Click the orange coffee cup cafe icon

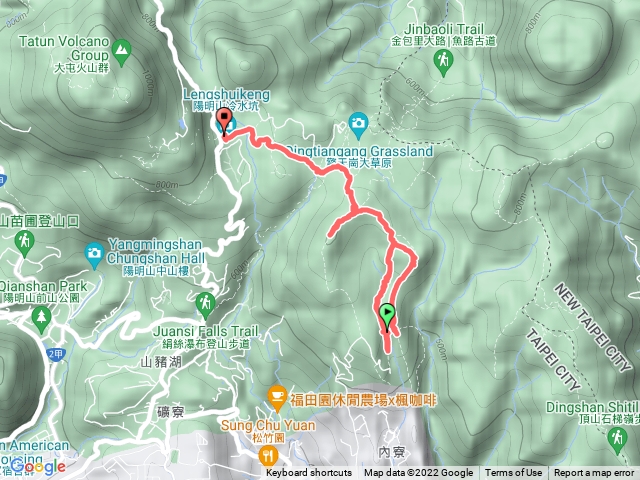pos(277,398)
